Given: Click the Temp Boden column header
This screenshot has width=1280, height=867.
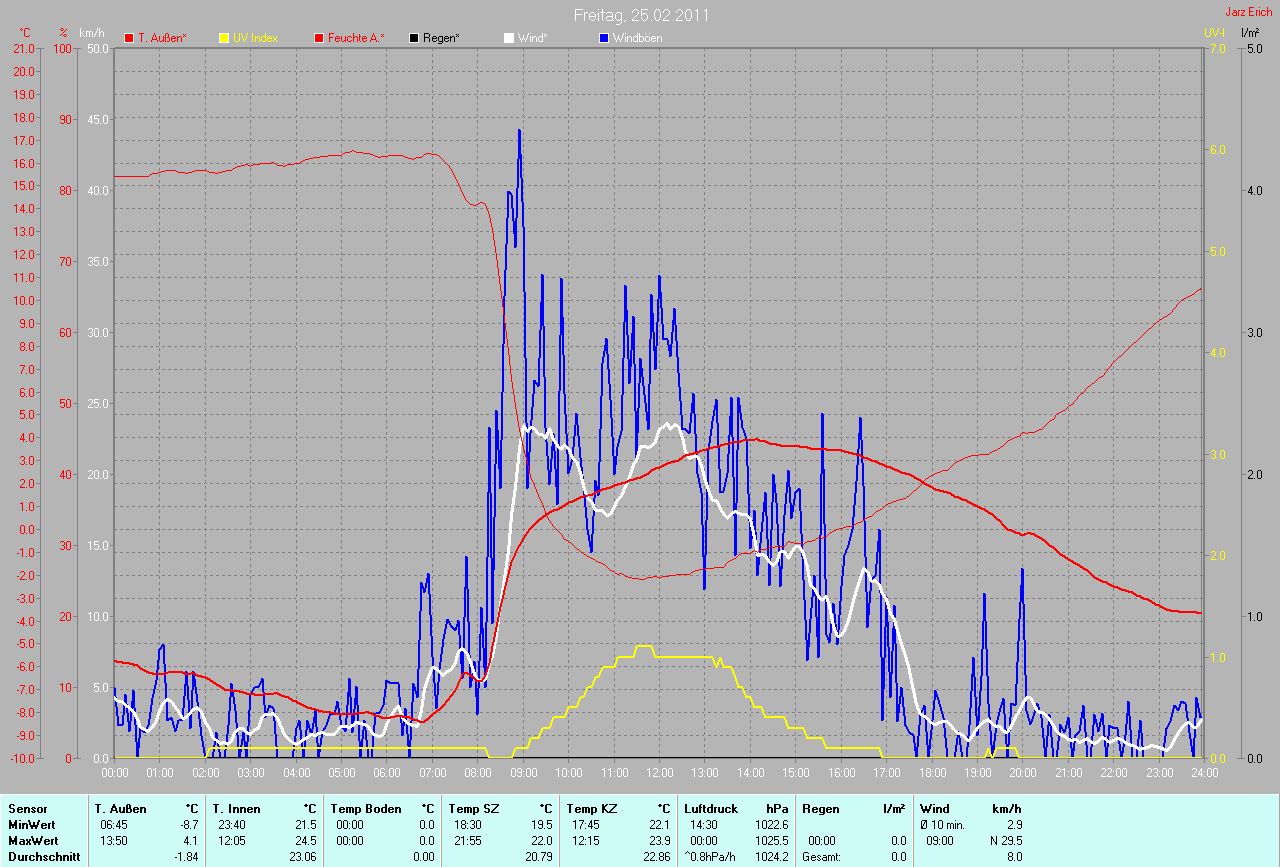Looking at the screenshot, I should (x=366, y=808).
